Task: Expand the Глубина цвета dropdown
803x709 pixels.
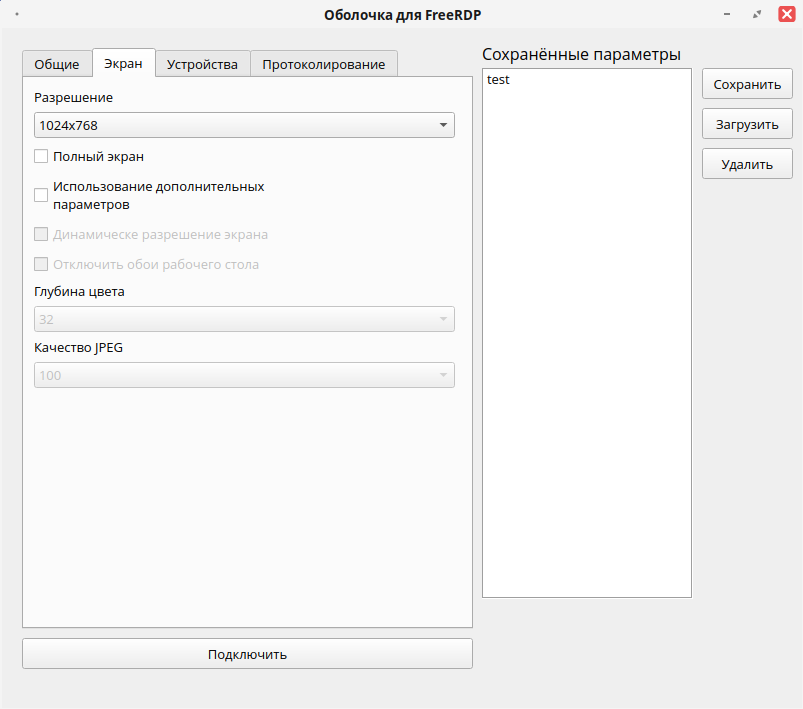Action: tap(244, 319)
